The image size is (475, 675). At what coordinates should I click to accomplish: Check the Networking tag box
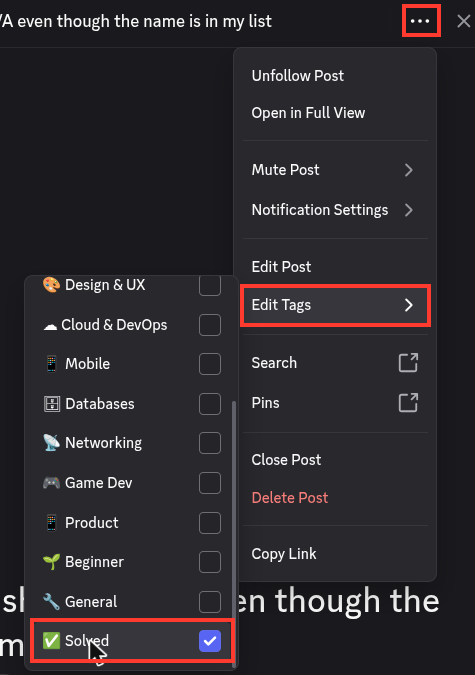click(x=210, y=443)
